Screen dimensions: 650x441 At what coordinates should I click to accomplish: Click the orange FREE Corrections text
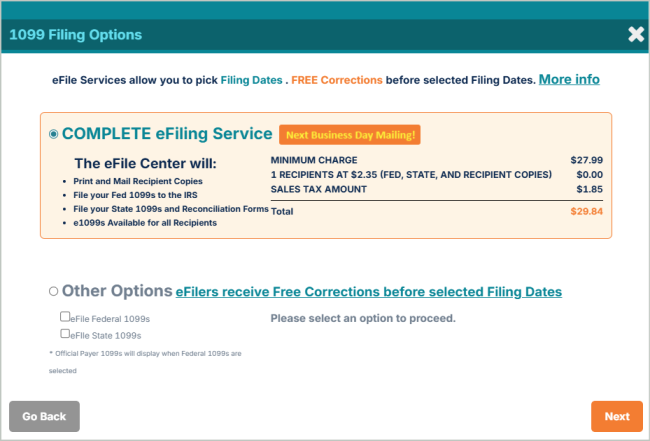(x=337, y=80)
